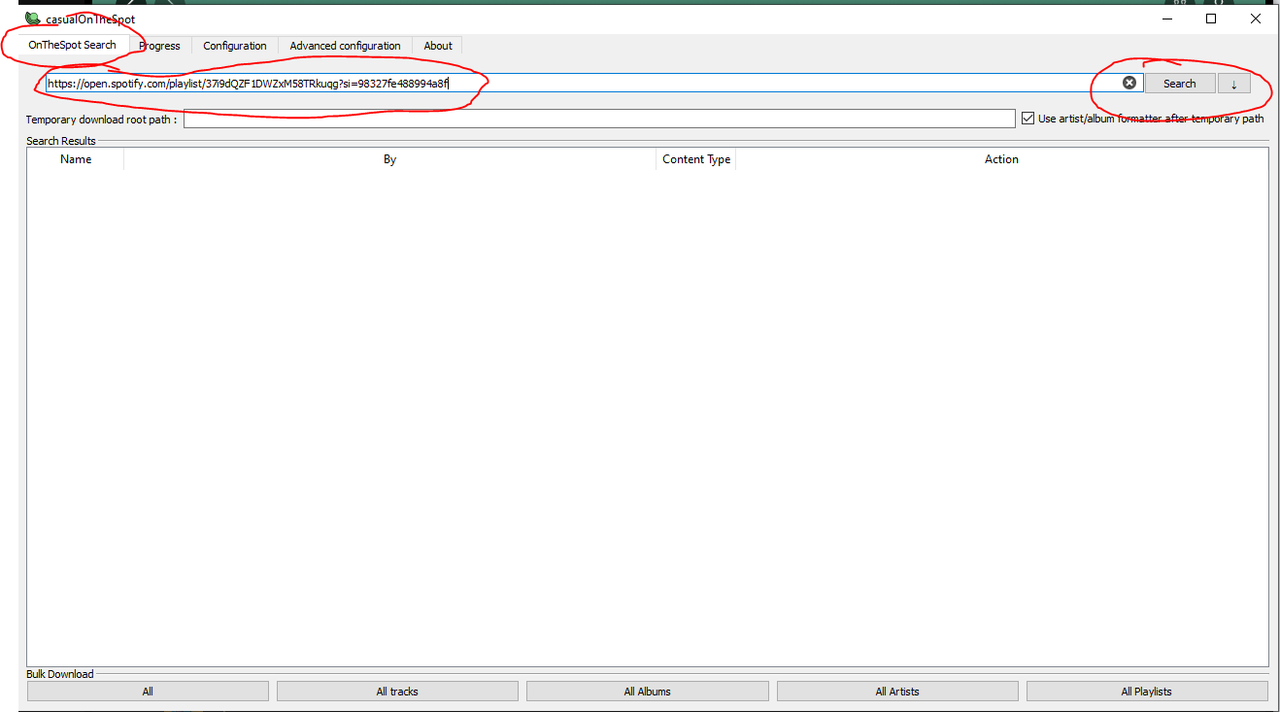Screen dimensions: 1280x712
Task: Go to Advanced configuration tab
Action: click(345, 46)
